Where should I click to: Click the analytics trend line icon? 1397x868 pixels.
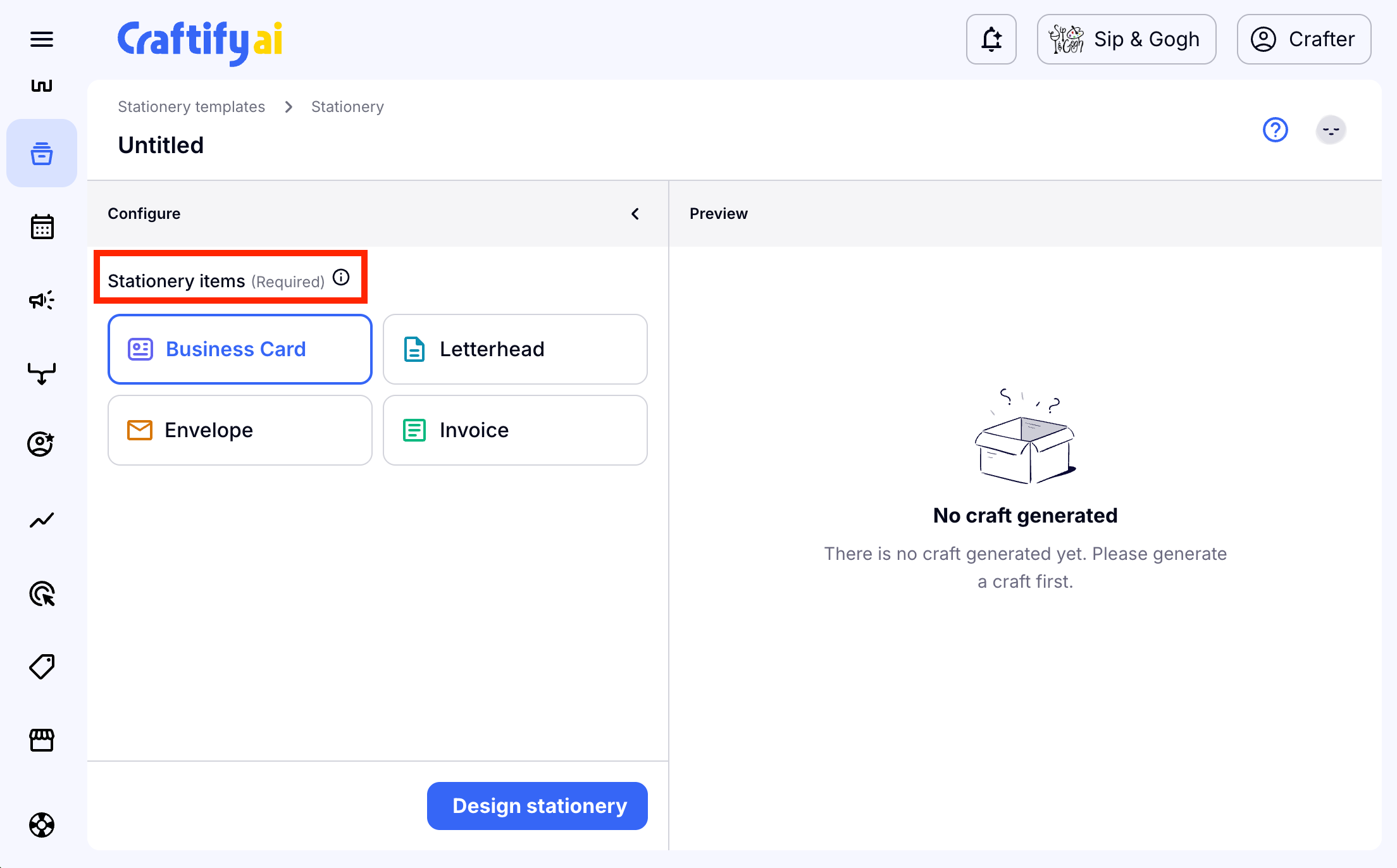click(42, 520)
